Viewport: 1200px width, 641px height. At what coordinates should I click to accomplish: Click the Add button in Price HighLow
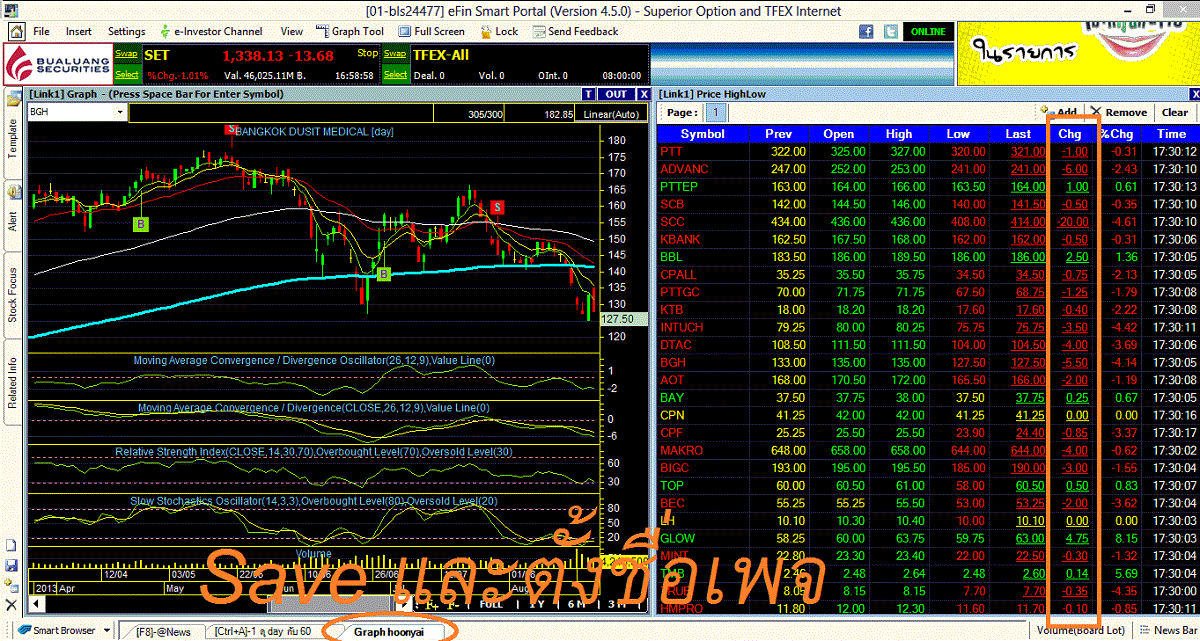1060,113
